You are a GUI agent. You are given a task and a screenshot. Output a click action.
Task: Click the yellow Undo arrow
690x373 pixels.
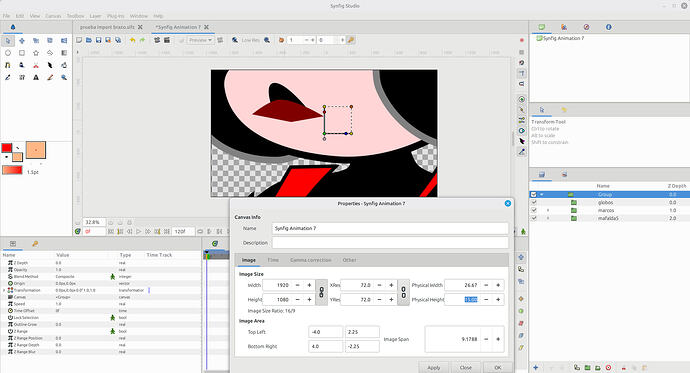[x=132, y=40]
